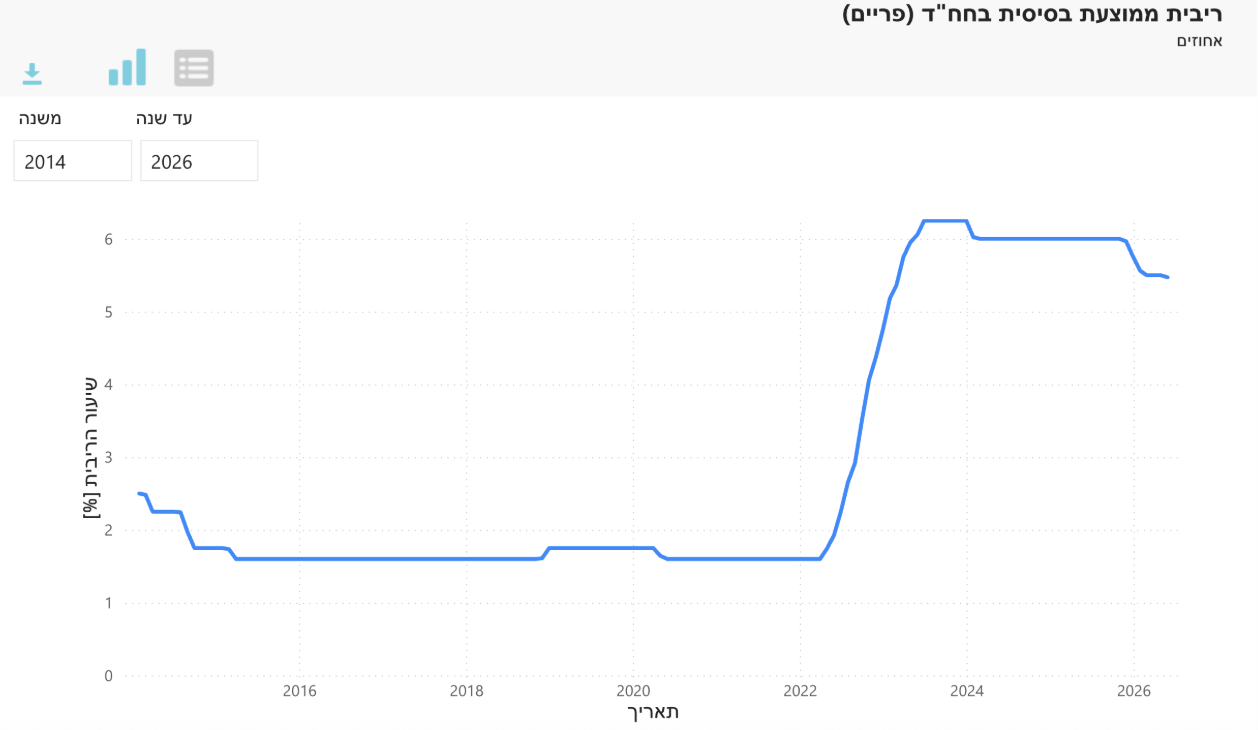The height and width of the screenshot is (730, 1258).
Task: Click the 'אחוזים' subtitle
Action: [x=1200, y=41]
